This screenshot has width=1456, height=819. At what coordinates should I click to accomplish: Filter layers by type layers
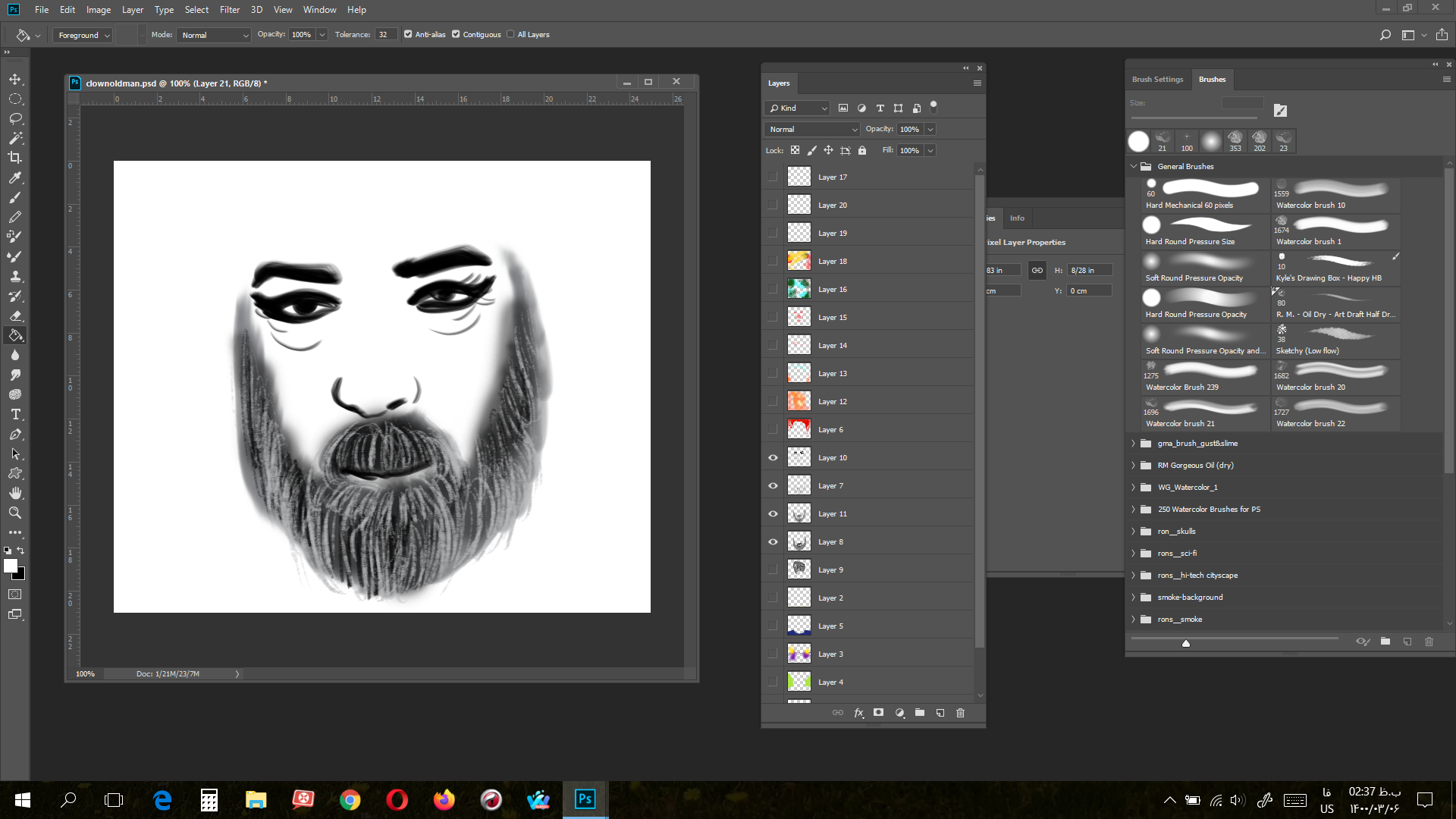pos(880,108)
